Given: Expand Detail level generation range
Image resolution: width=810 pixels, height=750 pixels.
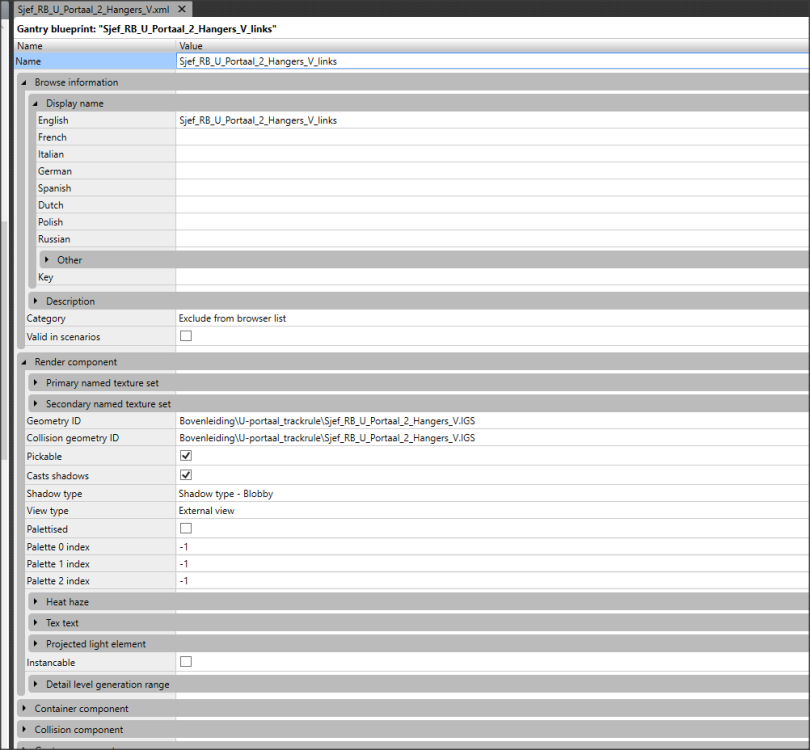Looking at the screenshot, I should [36, 685].
